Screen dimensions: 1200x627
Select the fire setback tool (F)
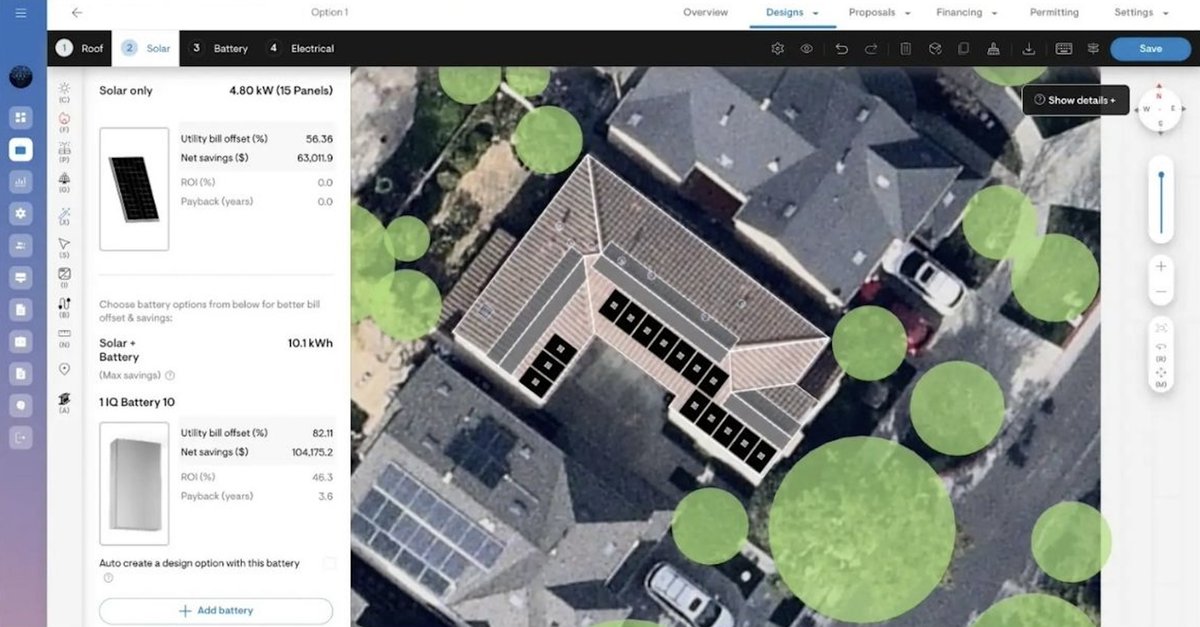[x=64, y=122]
